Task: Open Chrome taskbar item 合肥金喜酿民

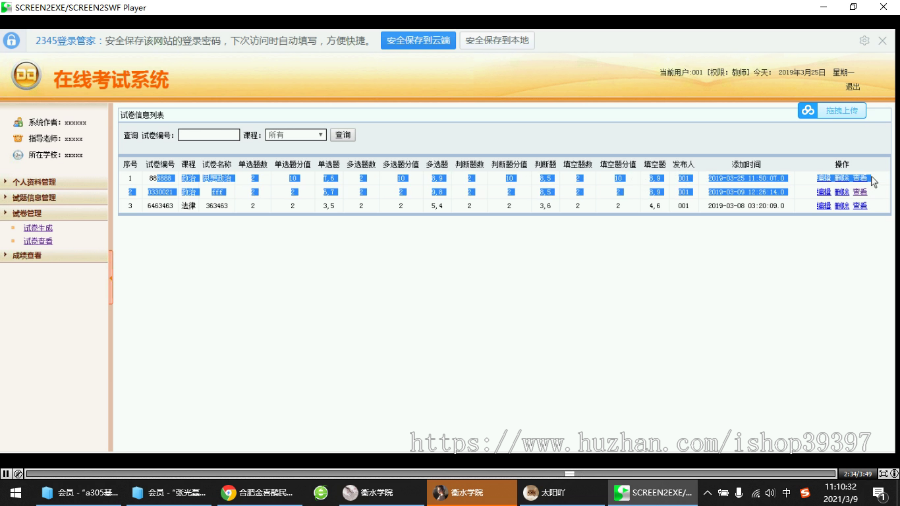Action: [258, 493]
